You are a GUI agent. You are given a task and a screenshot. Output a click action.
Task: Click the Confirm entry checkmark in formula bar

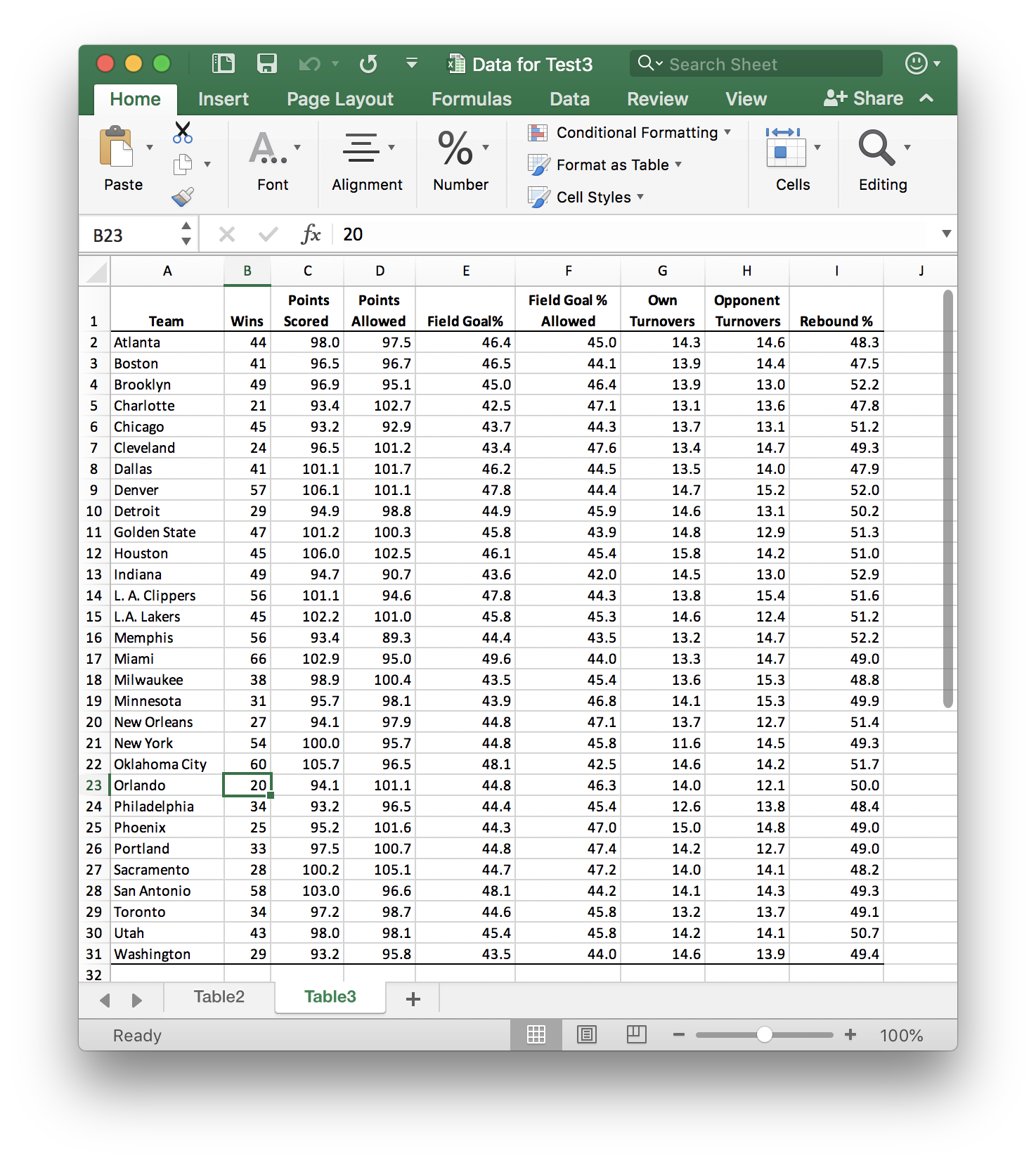(268, 234)
